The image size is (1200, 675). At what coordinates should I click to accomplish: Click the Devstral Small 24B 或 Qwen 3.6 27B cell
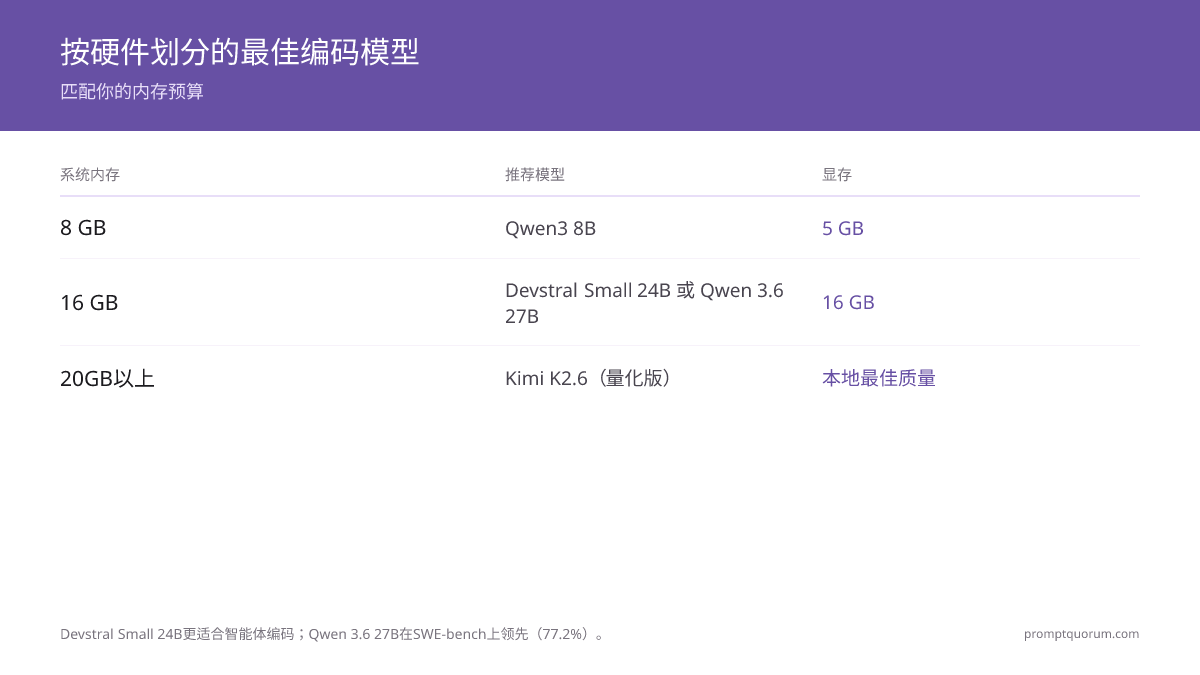point(644,303)
